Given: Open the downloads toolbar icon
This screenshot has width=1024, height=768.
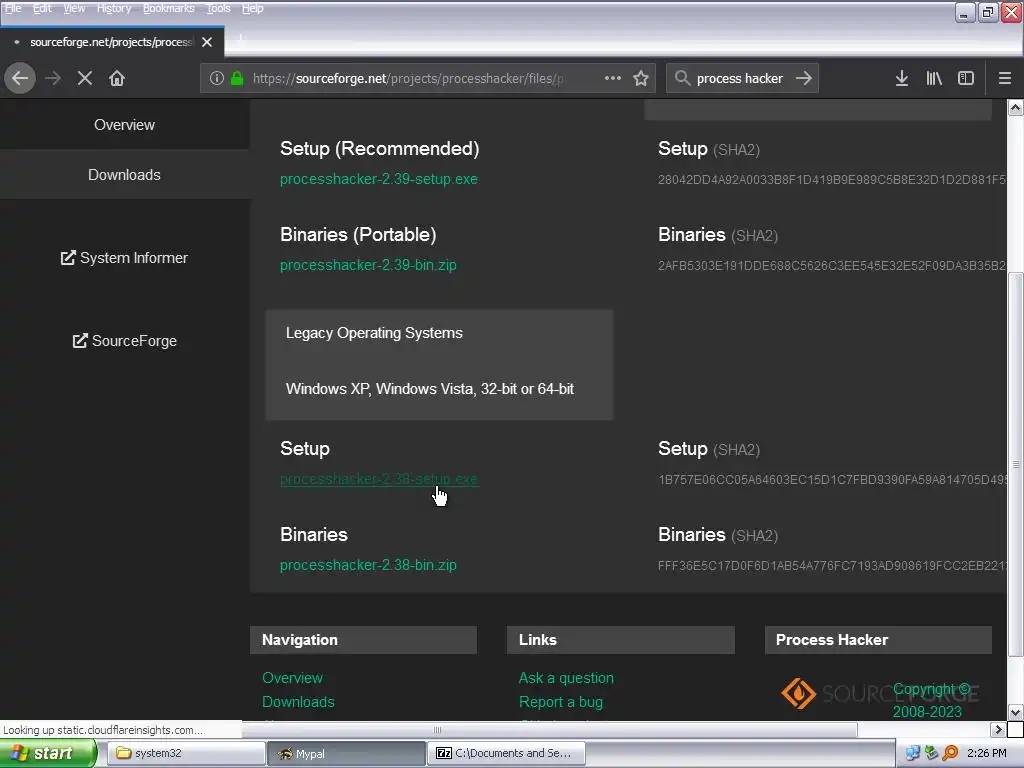Looking at the screenshot, I should [901, 78].
